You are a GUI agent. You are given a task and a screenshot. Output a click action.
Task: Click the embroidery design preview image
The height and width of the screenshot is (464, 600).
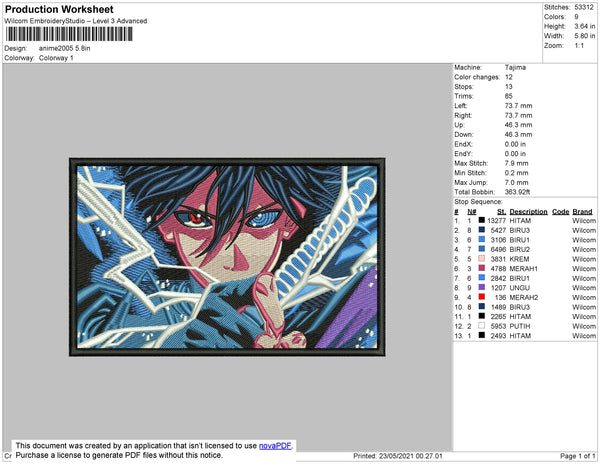[x=227, y=257]
